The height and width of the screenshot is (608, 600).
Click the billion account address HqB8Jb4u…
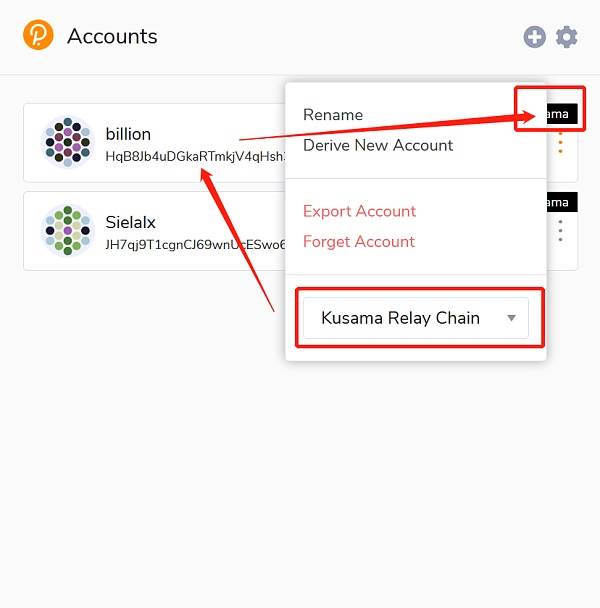coord(195,157)
